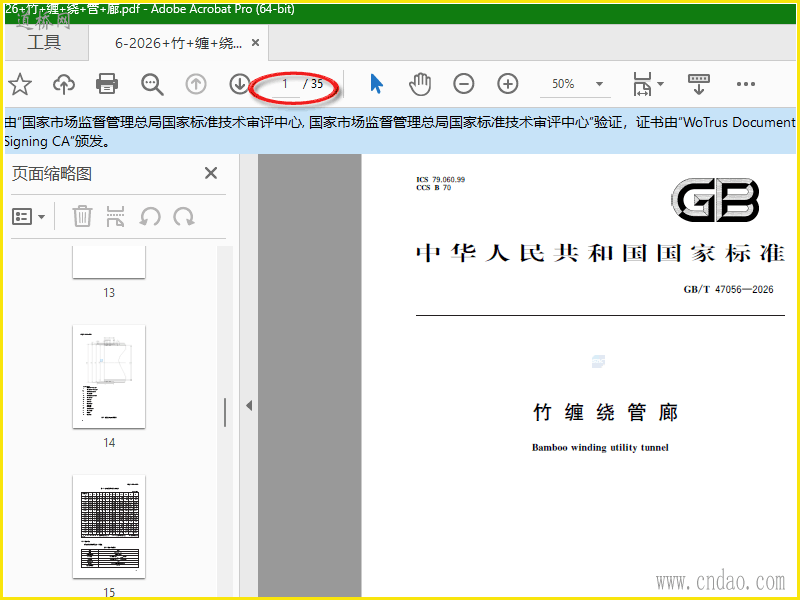Delete selected pages with trash icon

82,216
